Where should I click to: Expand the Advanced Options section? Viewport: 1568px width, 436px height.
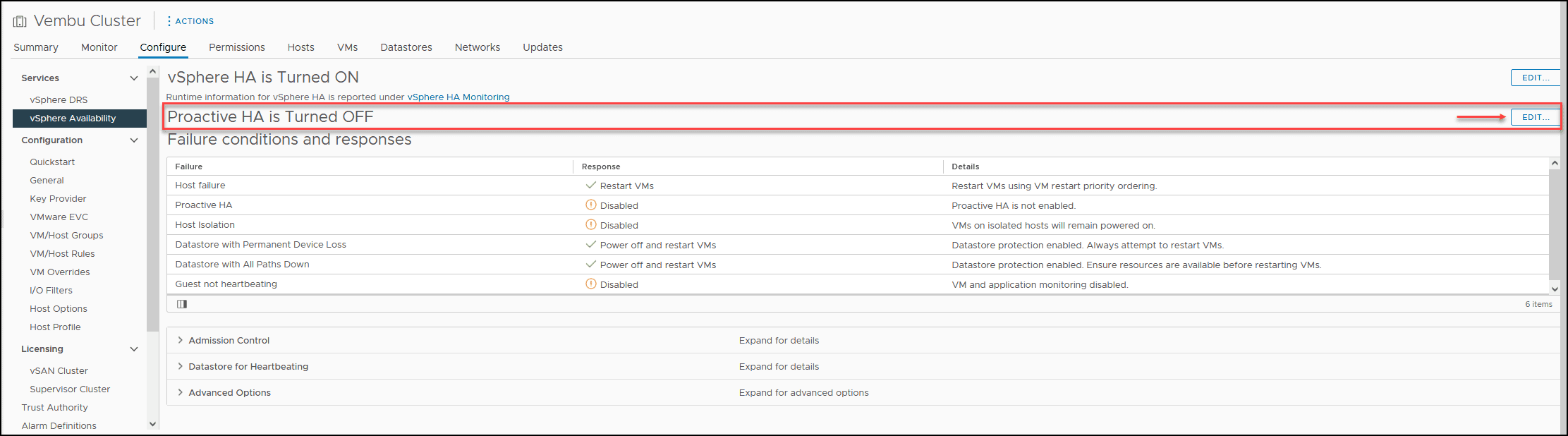(x=181, y=392)
